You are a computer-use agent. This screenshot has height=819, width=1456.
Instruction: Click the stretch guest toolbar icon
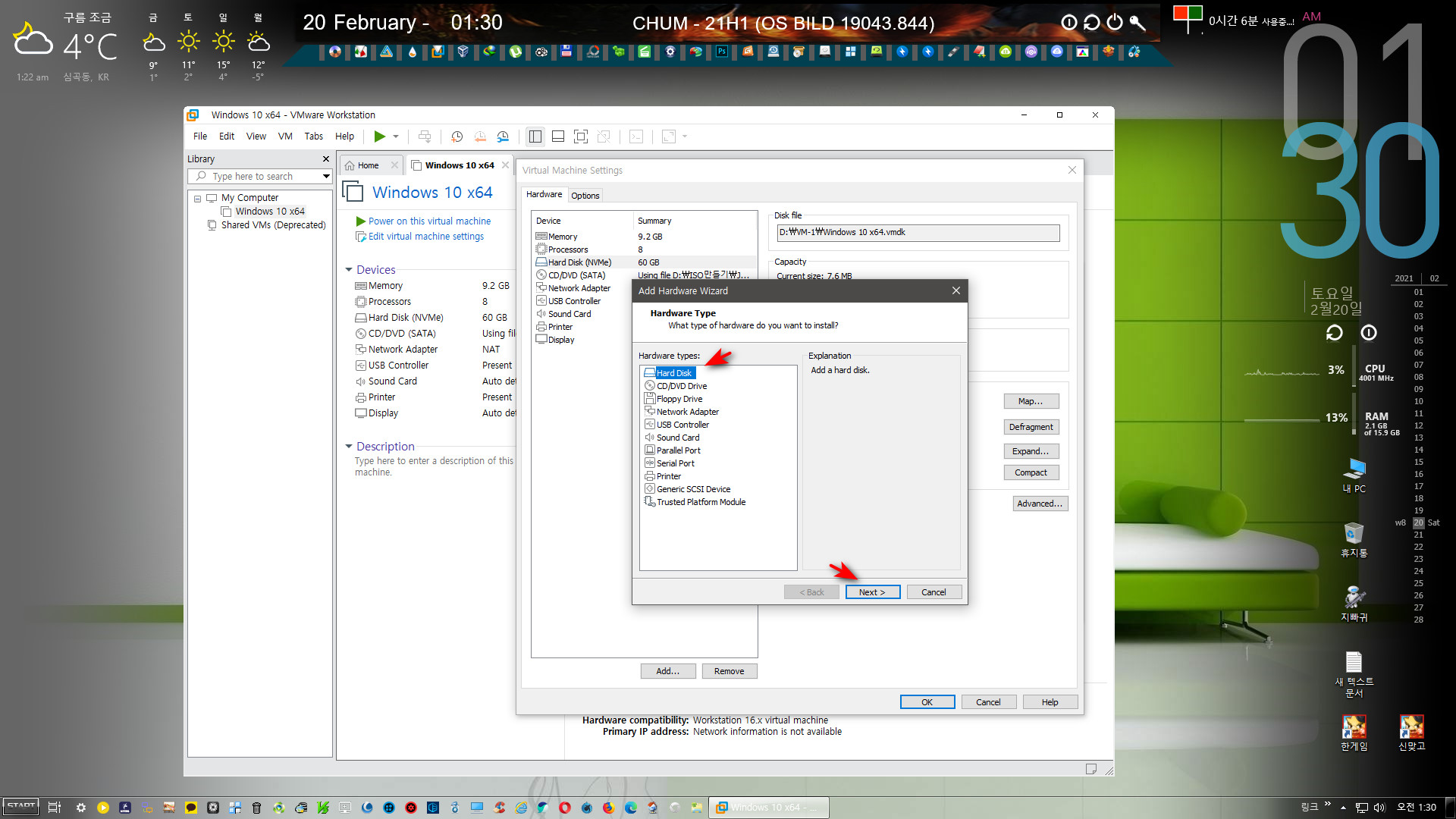[x=669, y=136]
